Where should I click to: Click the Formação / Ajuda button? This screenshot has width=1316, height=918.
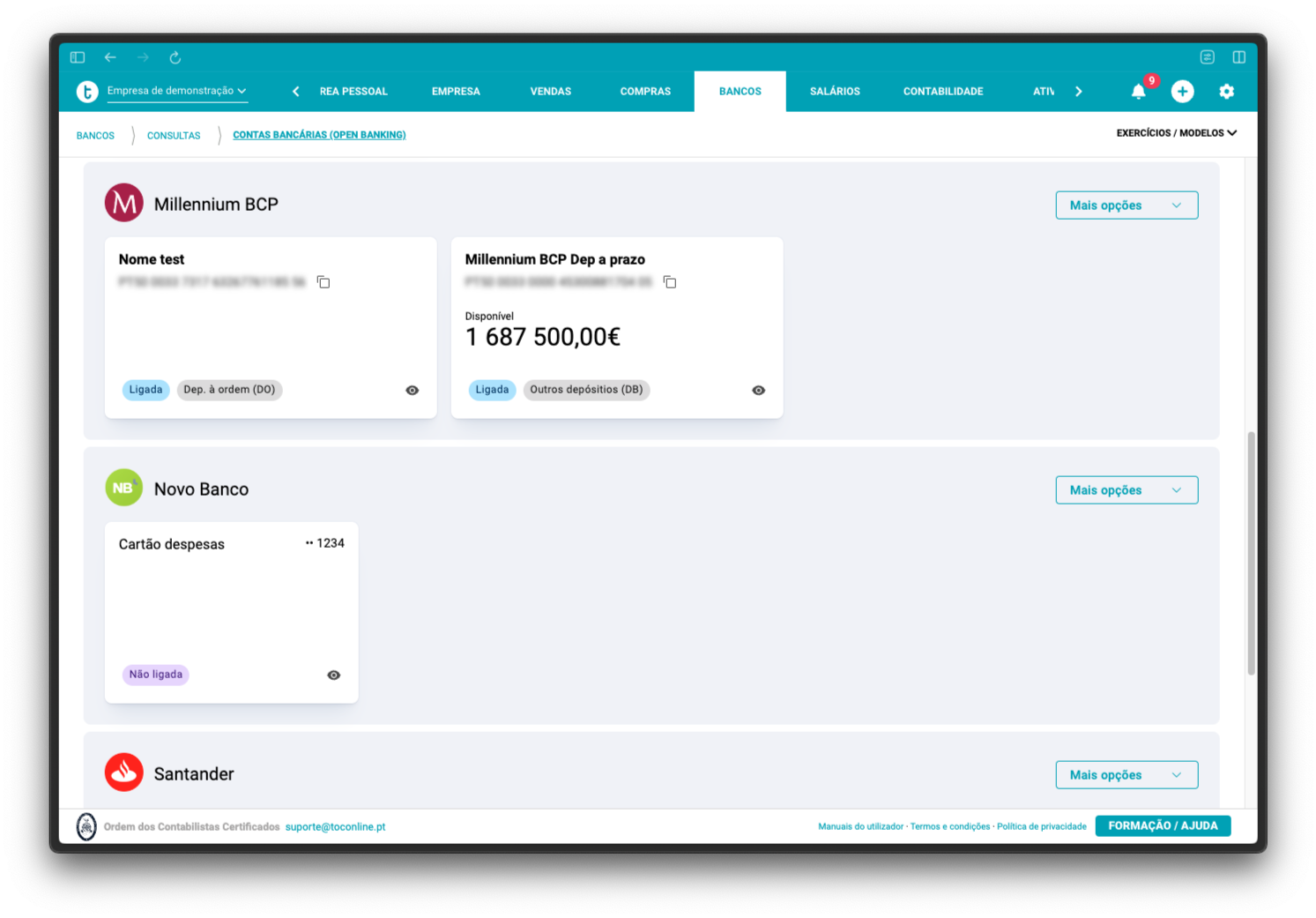coord(1163,825)
